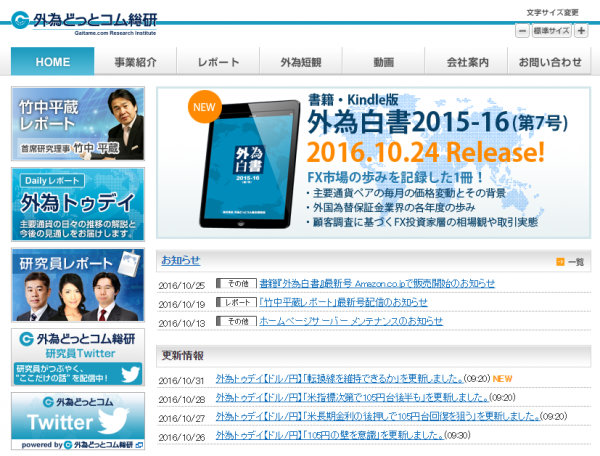Open the Daily レポート 外為トゥデイ banner
Screen dimensions: 600x456
pyautogui.click(x=78, y=204)
